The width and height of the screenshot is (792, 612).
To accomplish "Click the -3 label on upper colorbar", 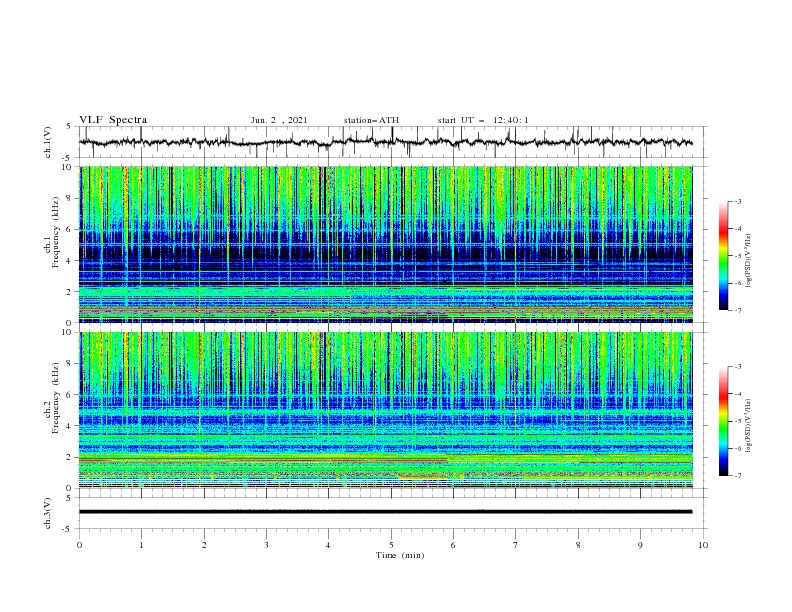I will coord(738,201).
